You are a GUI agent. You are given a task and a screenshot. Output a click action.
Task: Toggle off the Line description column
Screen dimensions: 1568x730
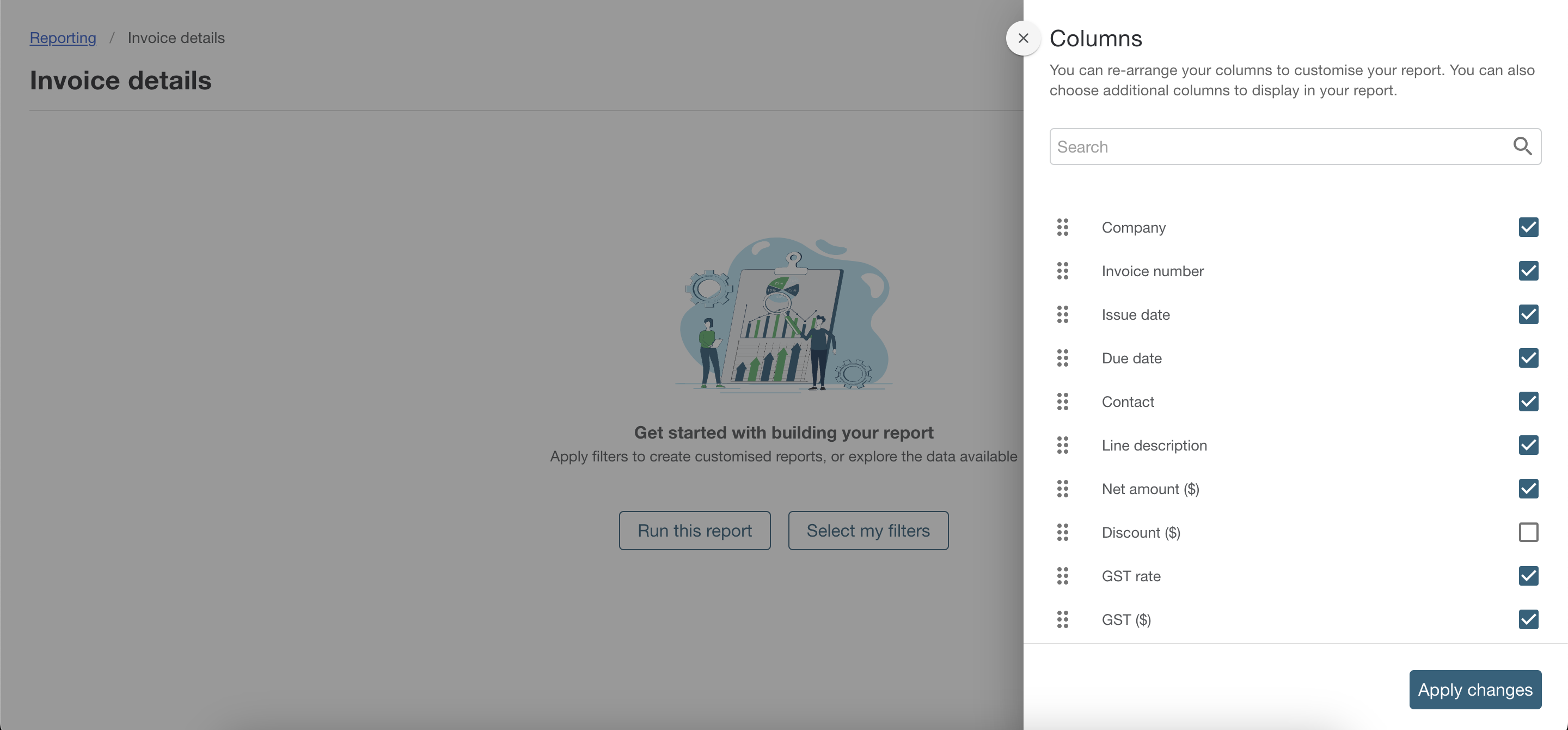(1528, 445)
